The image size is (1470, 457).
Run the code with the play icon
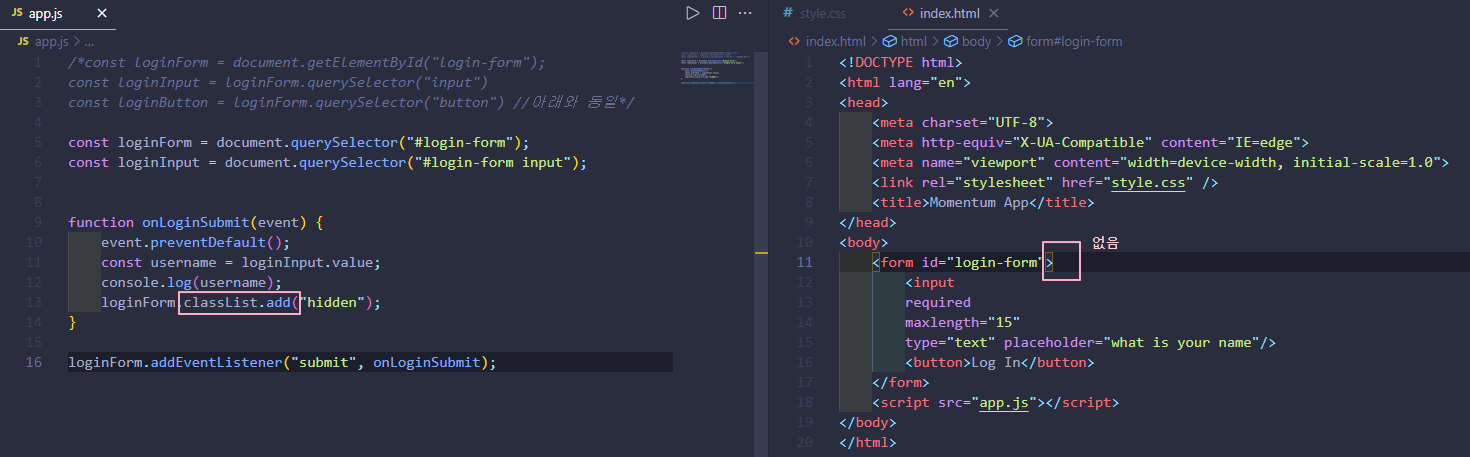click(x=692, y=13)
